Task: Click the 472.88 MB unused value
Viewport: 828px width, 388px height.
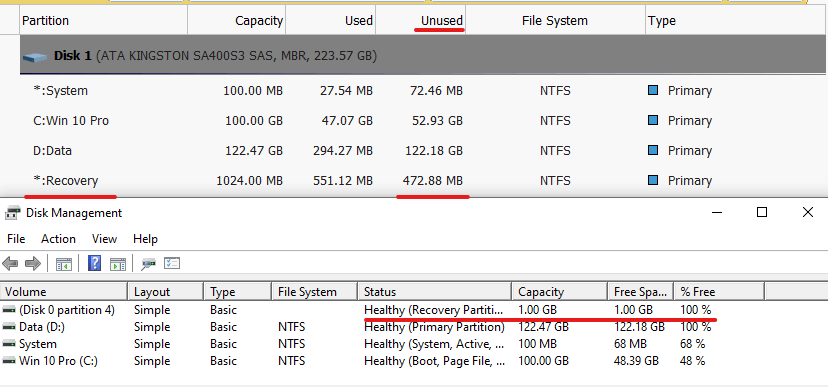Action: 432,181
